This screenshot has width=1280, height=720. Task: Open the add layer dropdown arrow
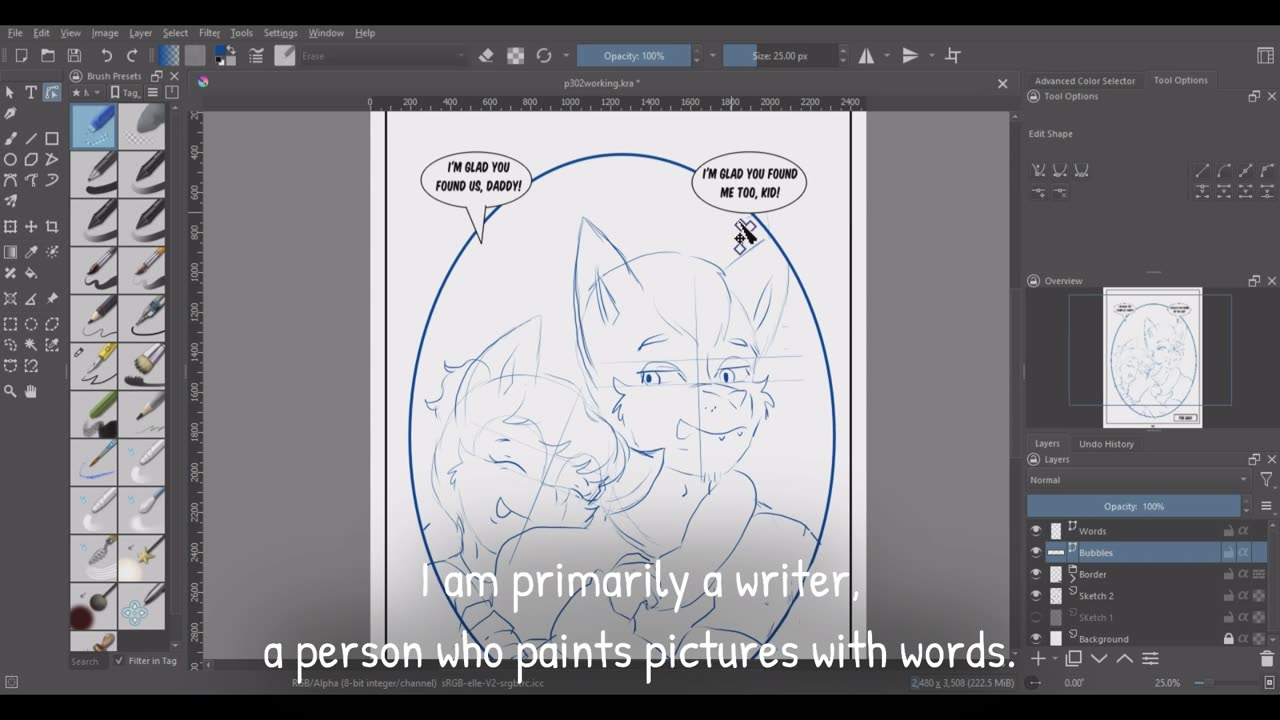point(1054,659)
